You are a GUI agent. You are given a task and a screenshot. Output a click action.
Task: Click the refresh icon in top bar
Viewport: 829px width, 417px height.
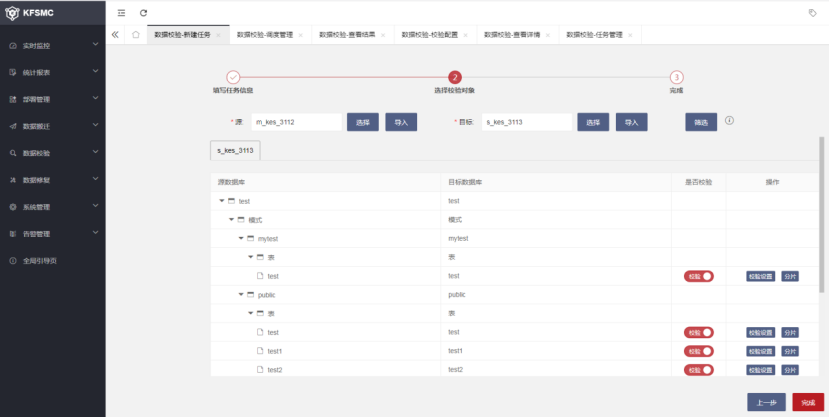tap(143, 13)
